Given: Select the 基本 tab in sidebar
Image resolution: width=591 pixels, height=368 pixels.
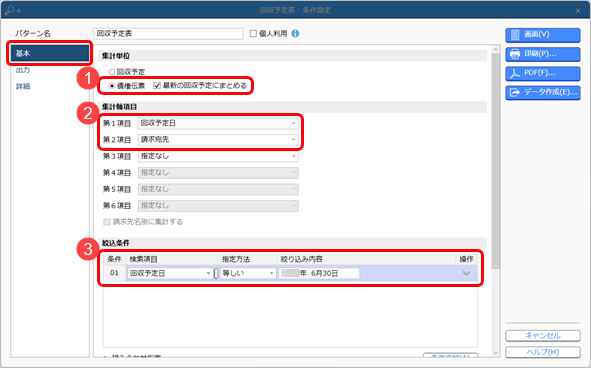Looking at the screenshot, I should coord(49,53).
